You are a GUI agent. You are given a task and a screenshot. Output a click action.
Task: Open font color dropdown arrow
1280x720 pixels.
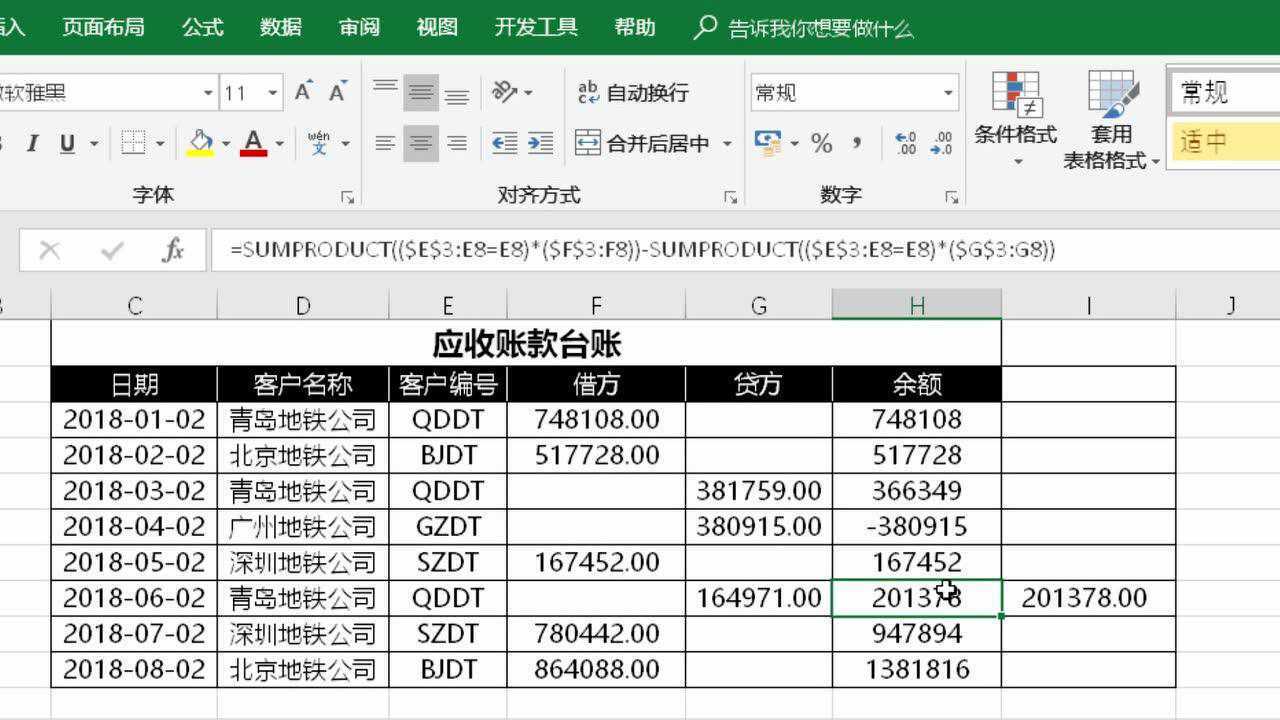click(279, 144)
